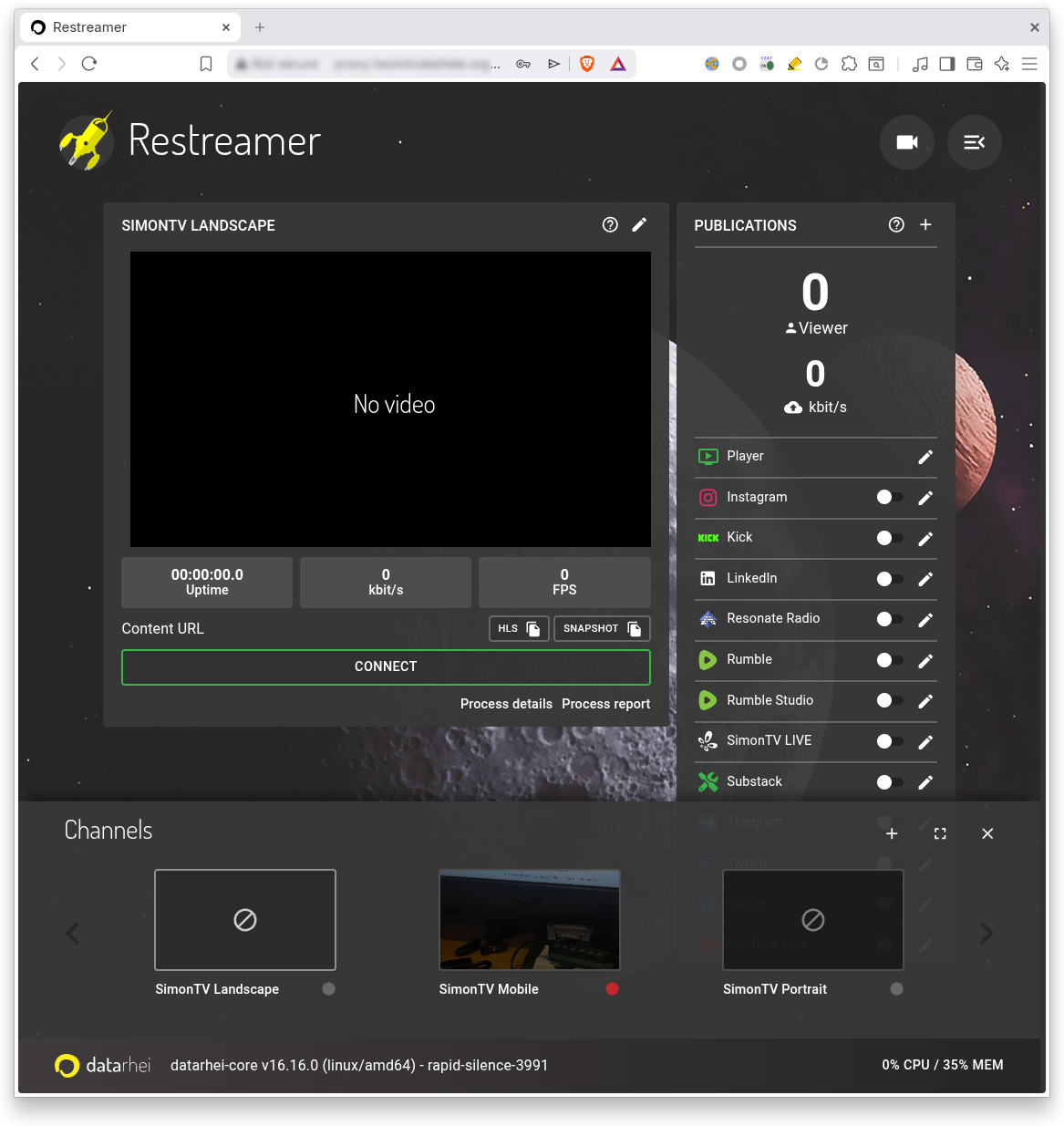Edit the Resonate Radio publication
This screenshot has width=1064, height=1126.
925,619
